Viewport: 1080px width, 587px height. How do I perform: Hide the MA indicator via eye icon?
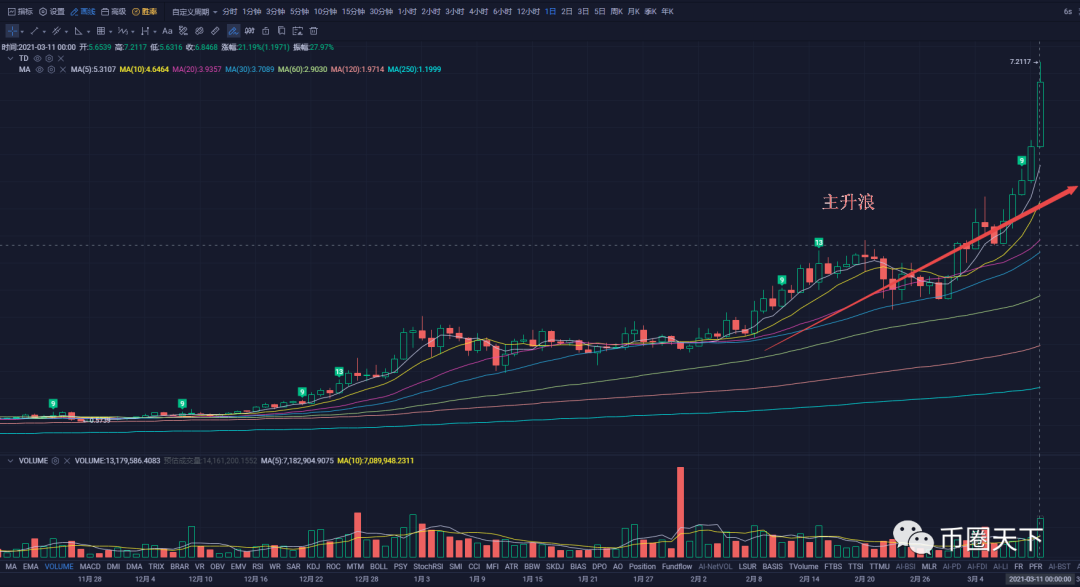click(37, 70)
